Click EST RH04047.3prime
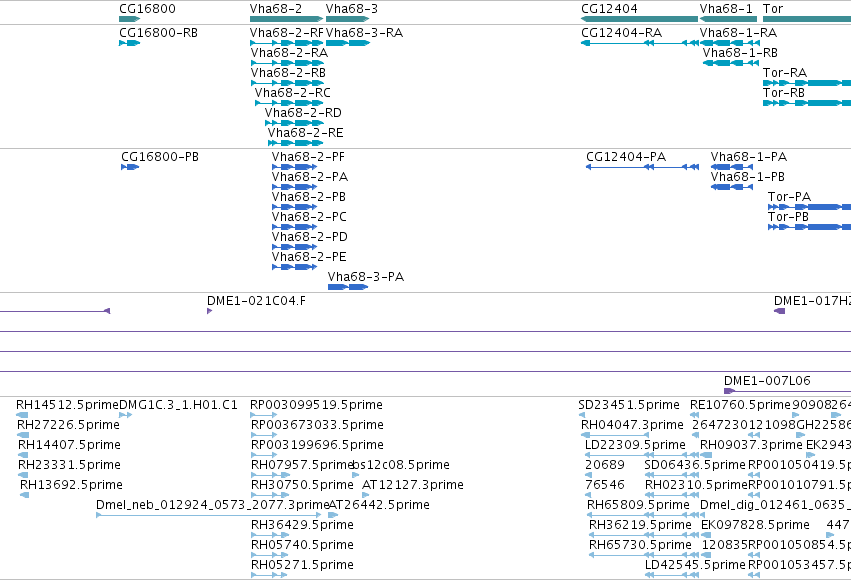 click(632, 425)
